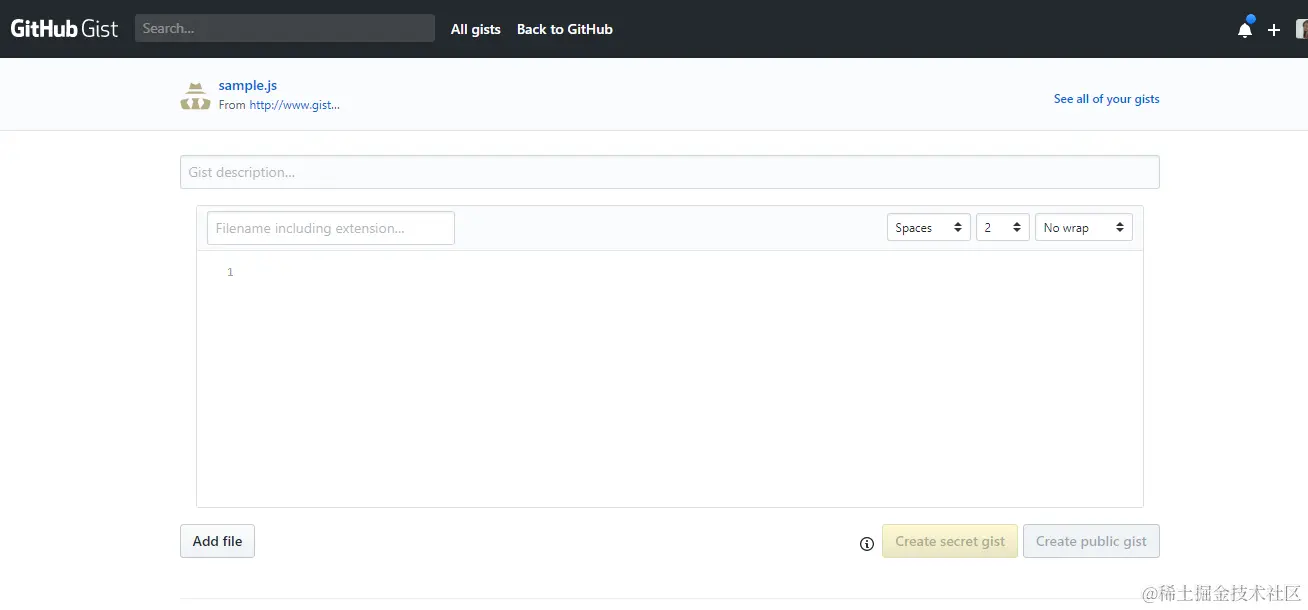Click the gist avatar beside sample.js
Image resolution: width=1308 pixels, height=610 pixels.
pos(195,94)
